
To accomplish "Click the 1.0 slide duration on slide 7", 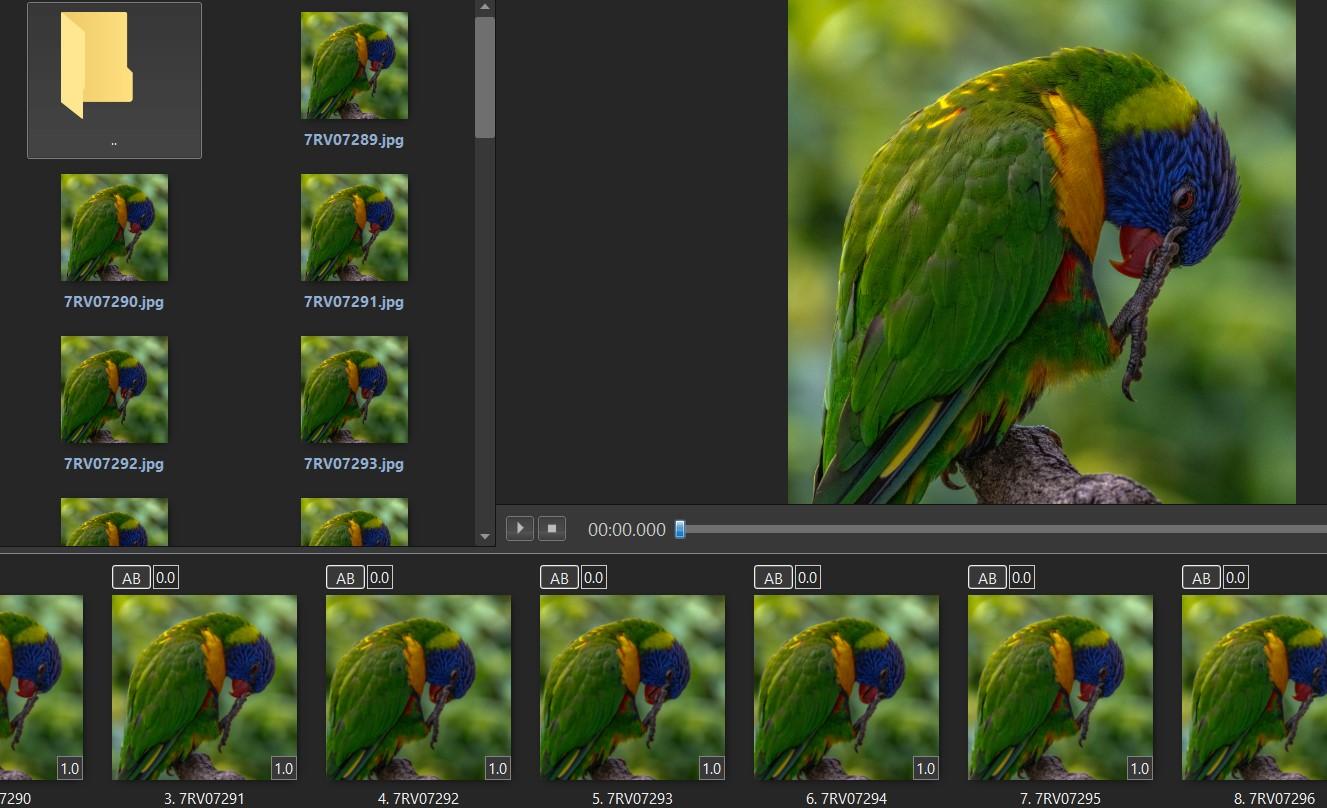I will coord(1140,768).
